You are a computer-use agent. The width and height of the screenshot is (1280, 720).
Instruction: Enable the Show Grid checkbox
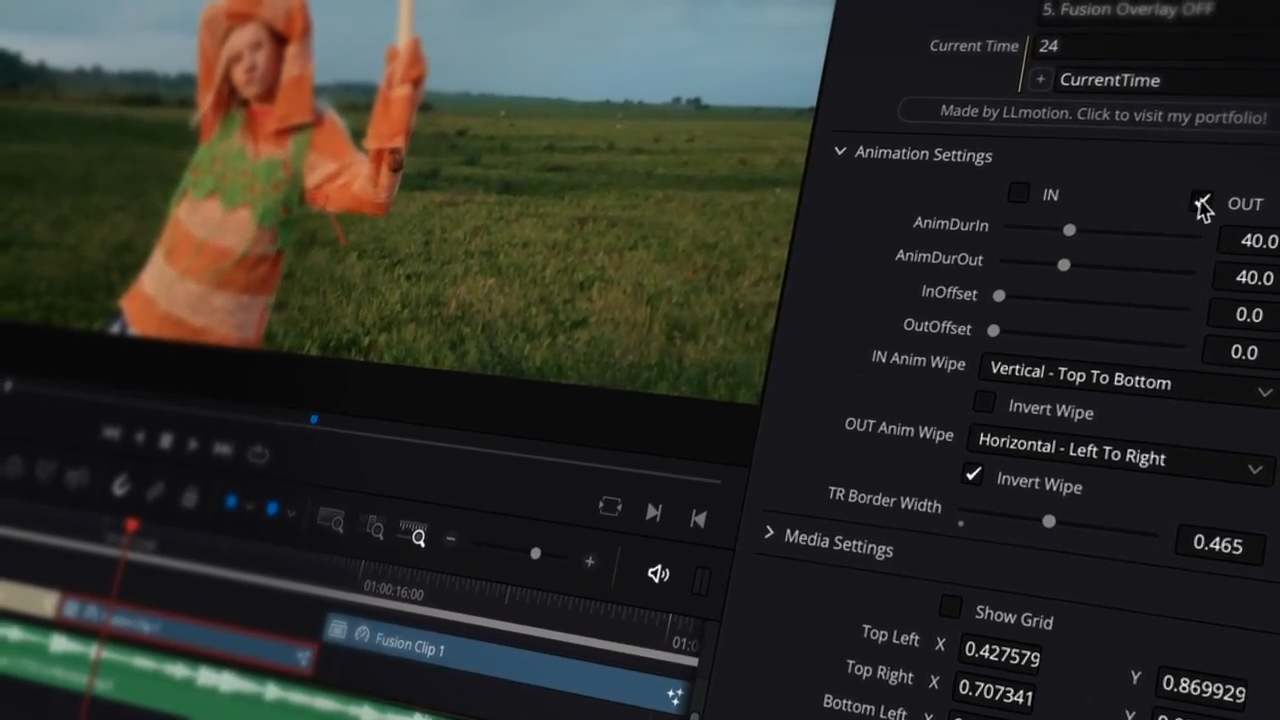(951, 607)
